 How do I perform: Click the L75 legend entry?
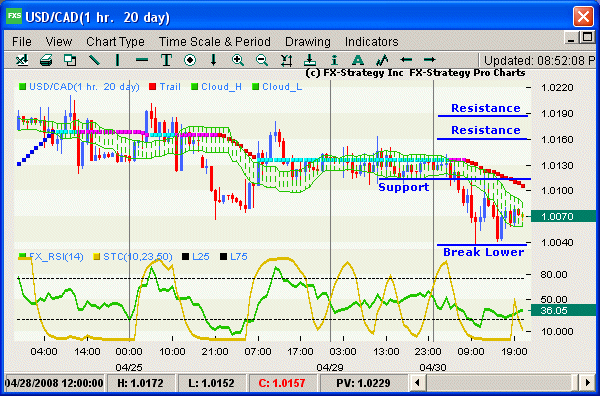point(233,257)
